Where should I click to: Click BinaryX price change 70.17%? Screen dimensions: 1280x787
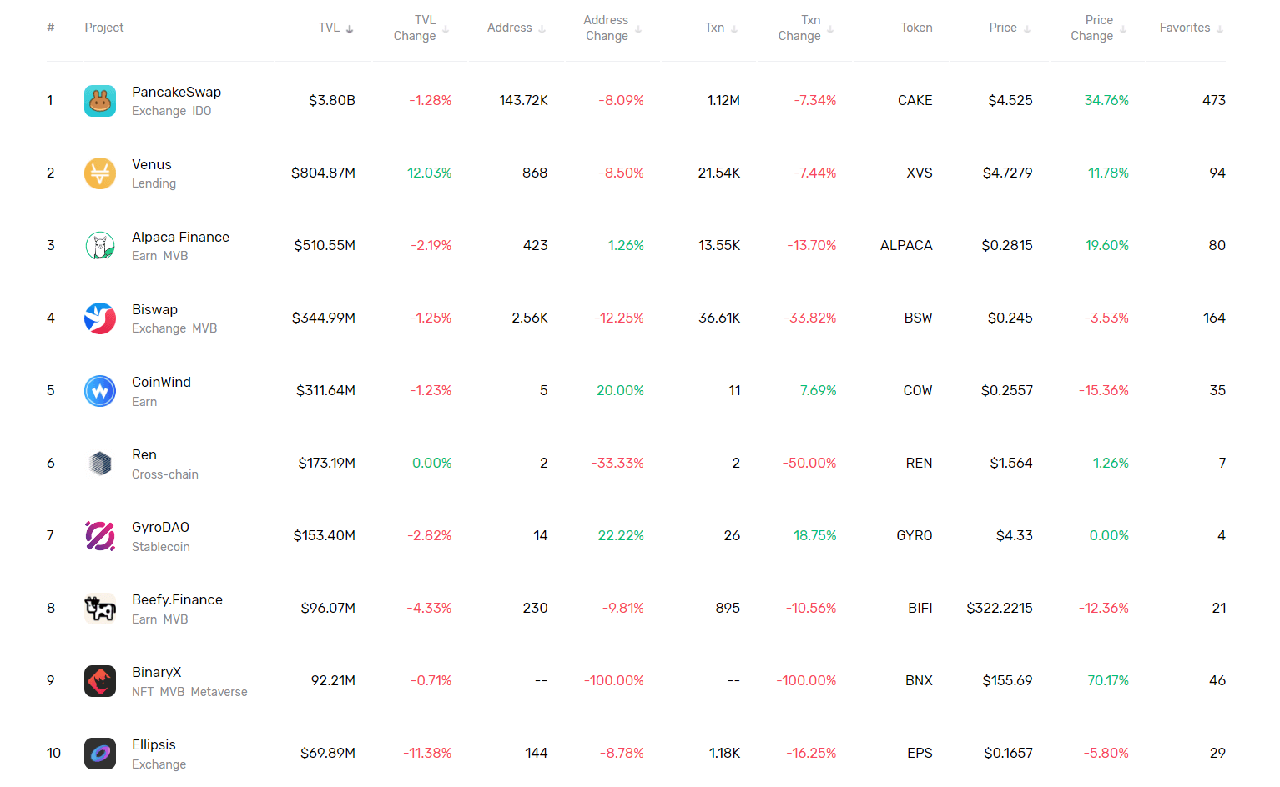pyautogui.click(x=1108, y=680)
